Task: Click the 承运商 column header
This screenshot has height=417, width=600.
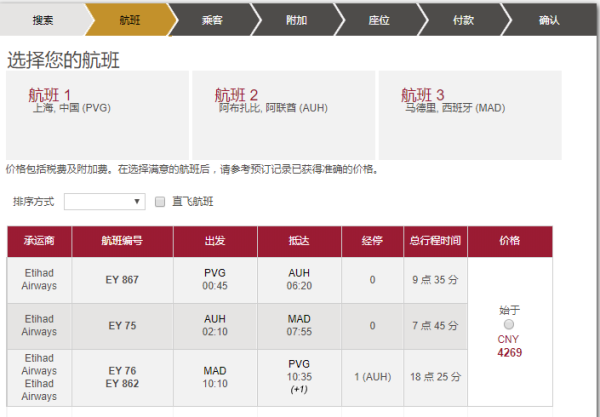Action: point(39,241)
